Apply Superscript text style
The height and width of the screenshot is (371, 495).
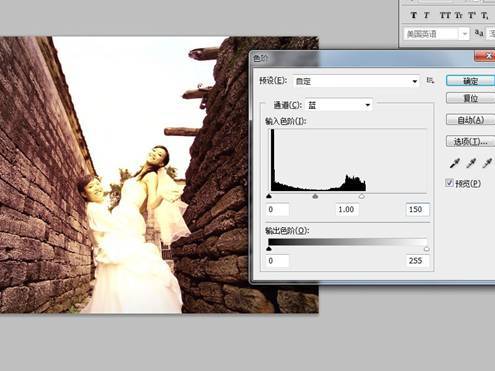point(472,15)
